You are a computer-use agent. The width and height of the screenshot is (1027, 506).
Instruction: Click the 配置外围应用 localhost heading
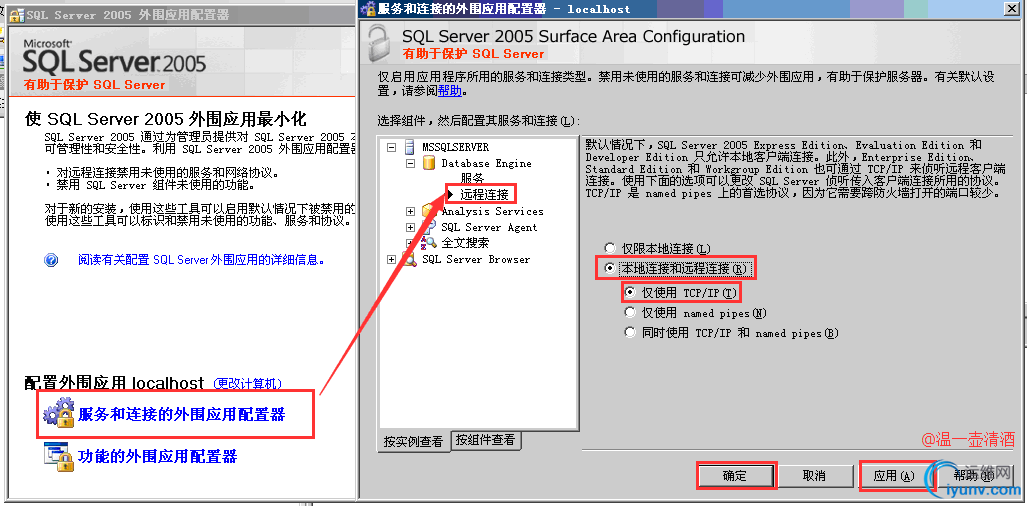(x=115, y=383)
